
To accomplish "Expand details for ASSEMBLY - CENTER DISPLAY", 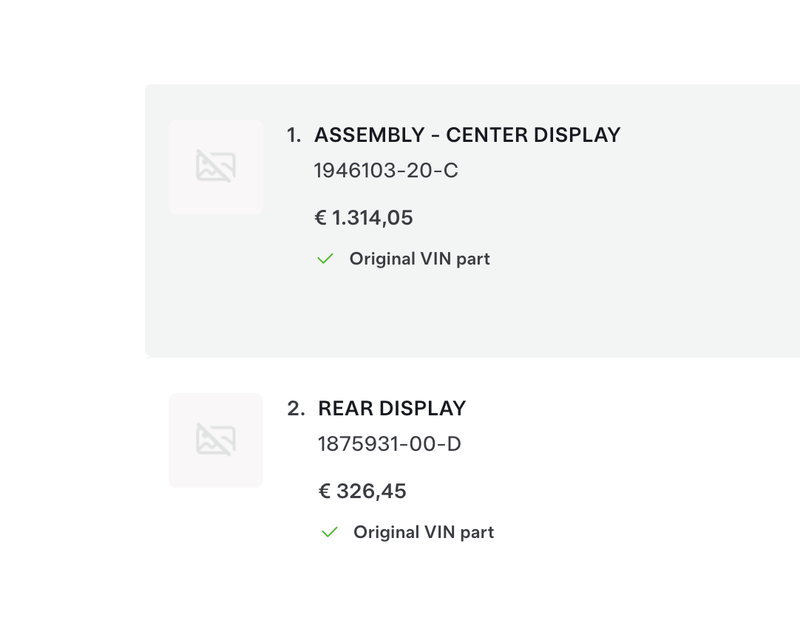I will (468, 135).
